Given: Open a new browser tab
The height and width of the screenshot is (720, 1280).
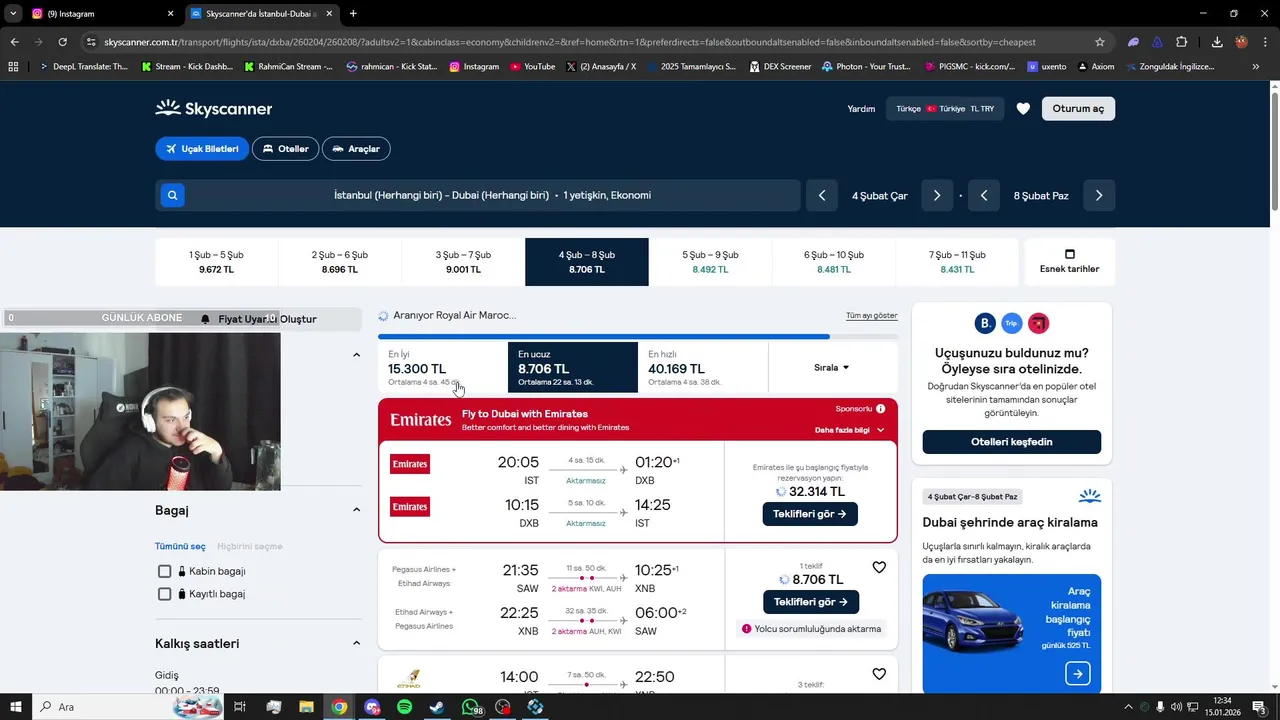Looking at the screenshot, I should point(353,14).
